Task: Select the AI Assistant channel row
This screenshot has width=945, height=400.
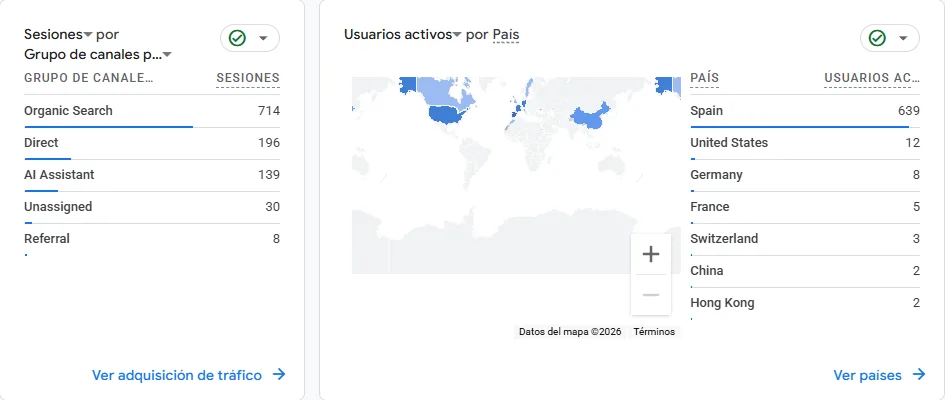Action: click(x=152, y=175)
